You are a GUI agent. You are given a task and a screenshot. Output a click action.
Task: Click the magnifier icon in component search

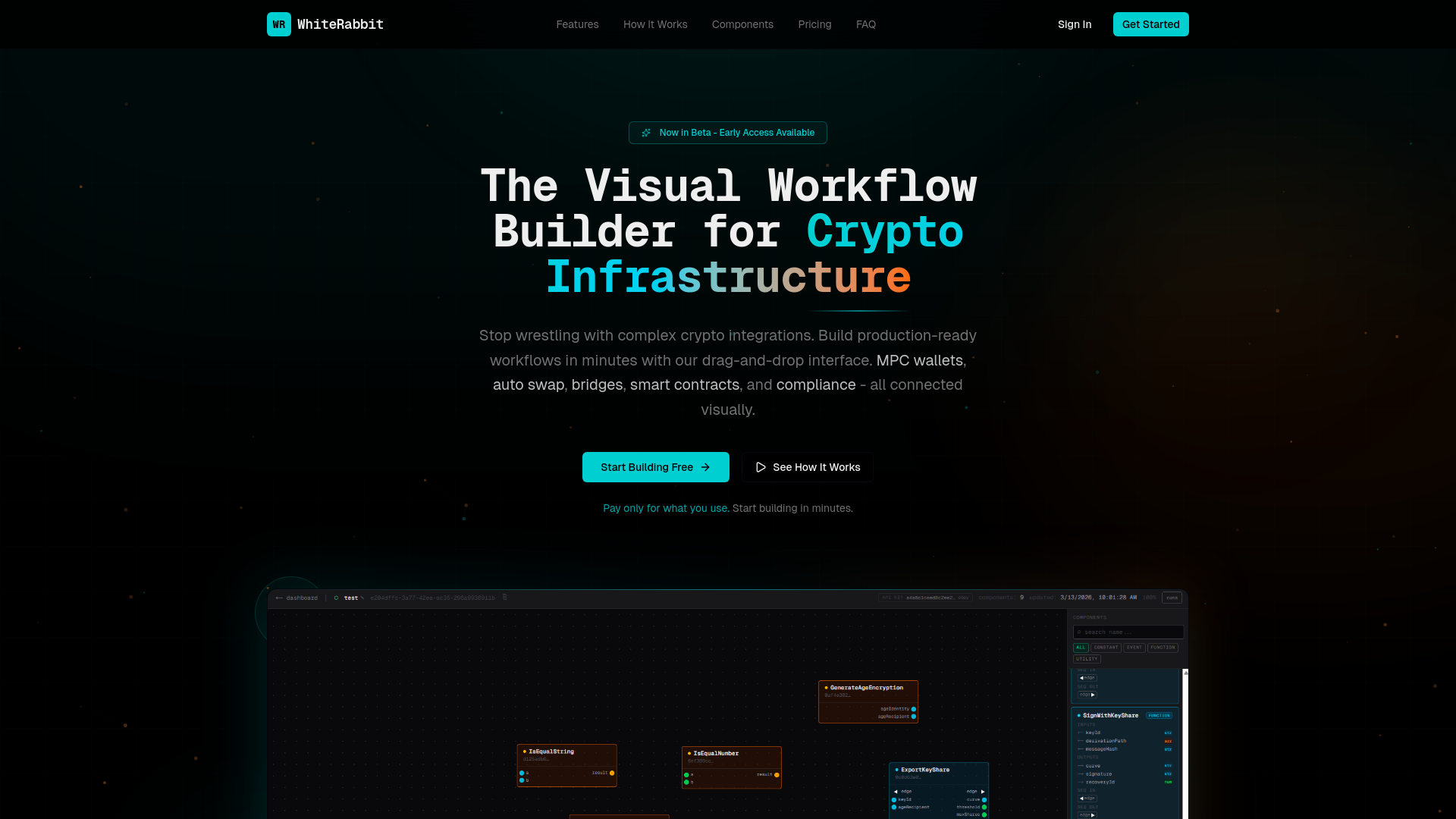coord(1079,632)
